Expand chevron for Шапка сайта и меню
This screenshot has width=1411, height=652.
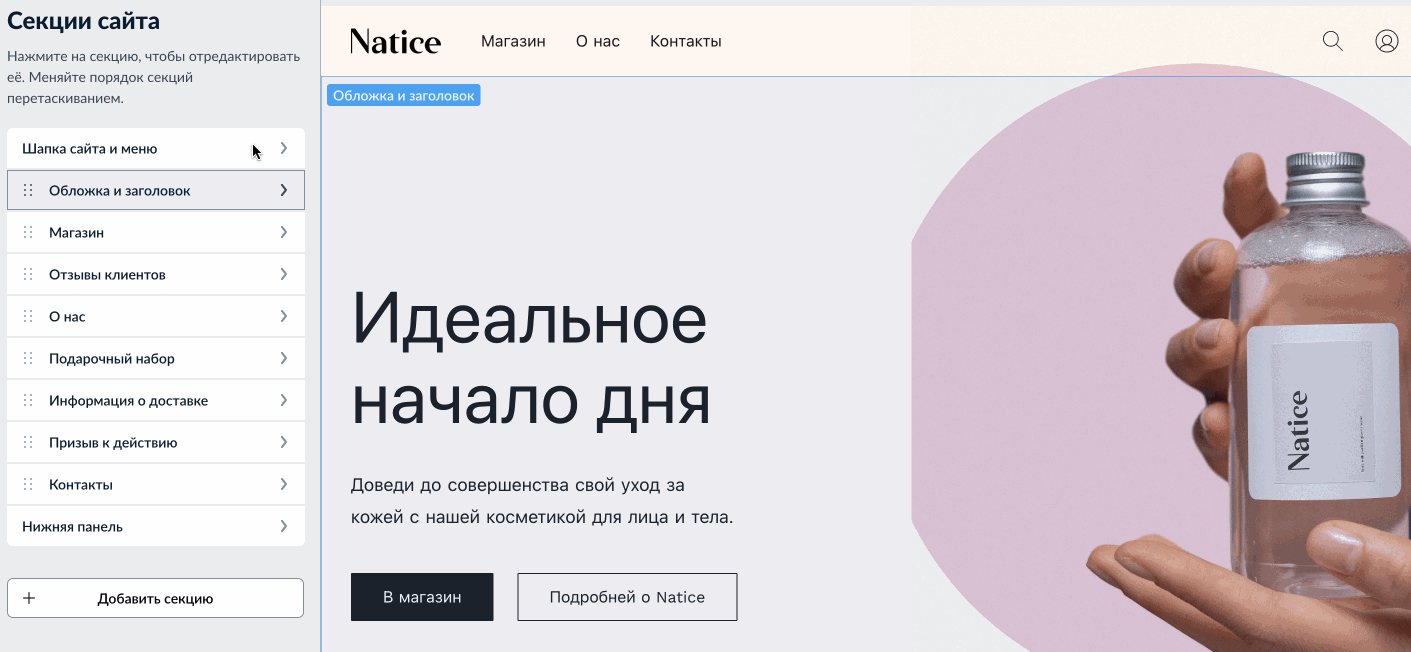(x=284, y=148)
